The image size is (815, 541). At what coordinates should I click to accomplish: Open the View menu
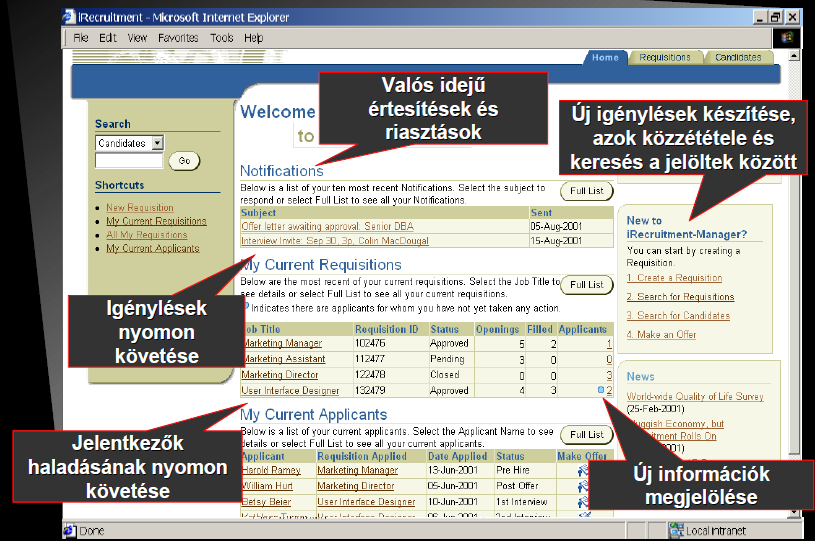coord(137,38)
